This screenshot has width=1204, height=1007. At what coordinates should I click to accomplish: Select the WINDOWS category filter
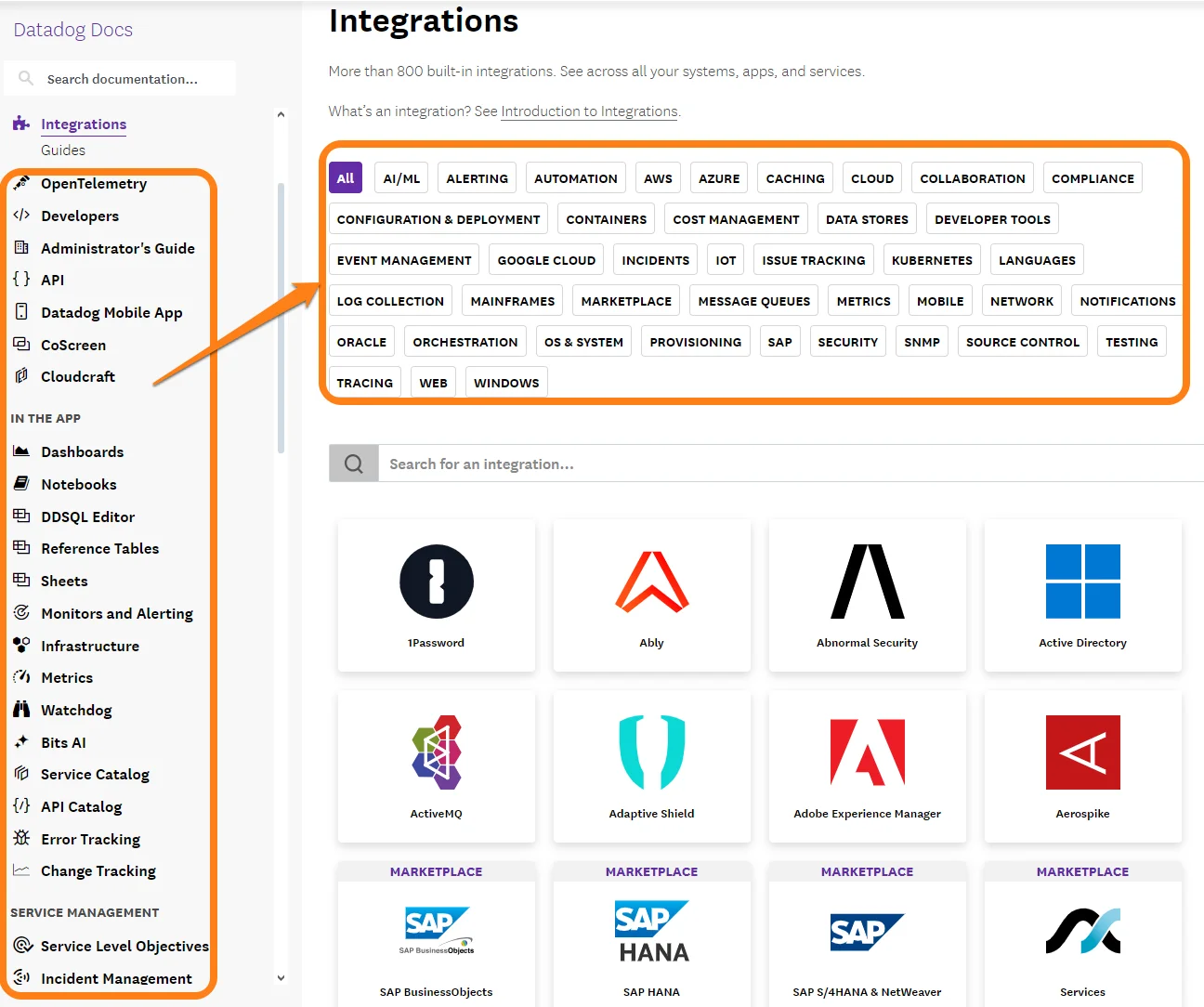pos(506,383)
